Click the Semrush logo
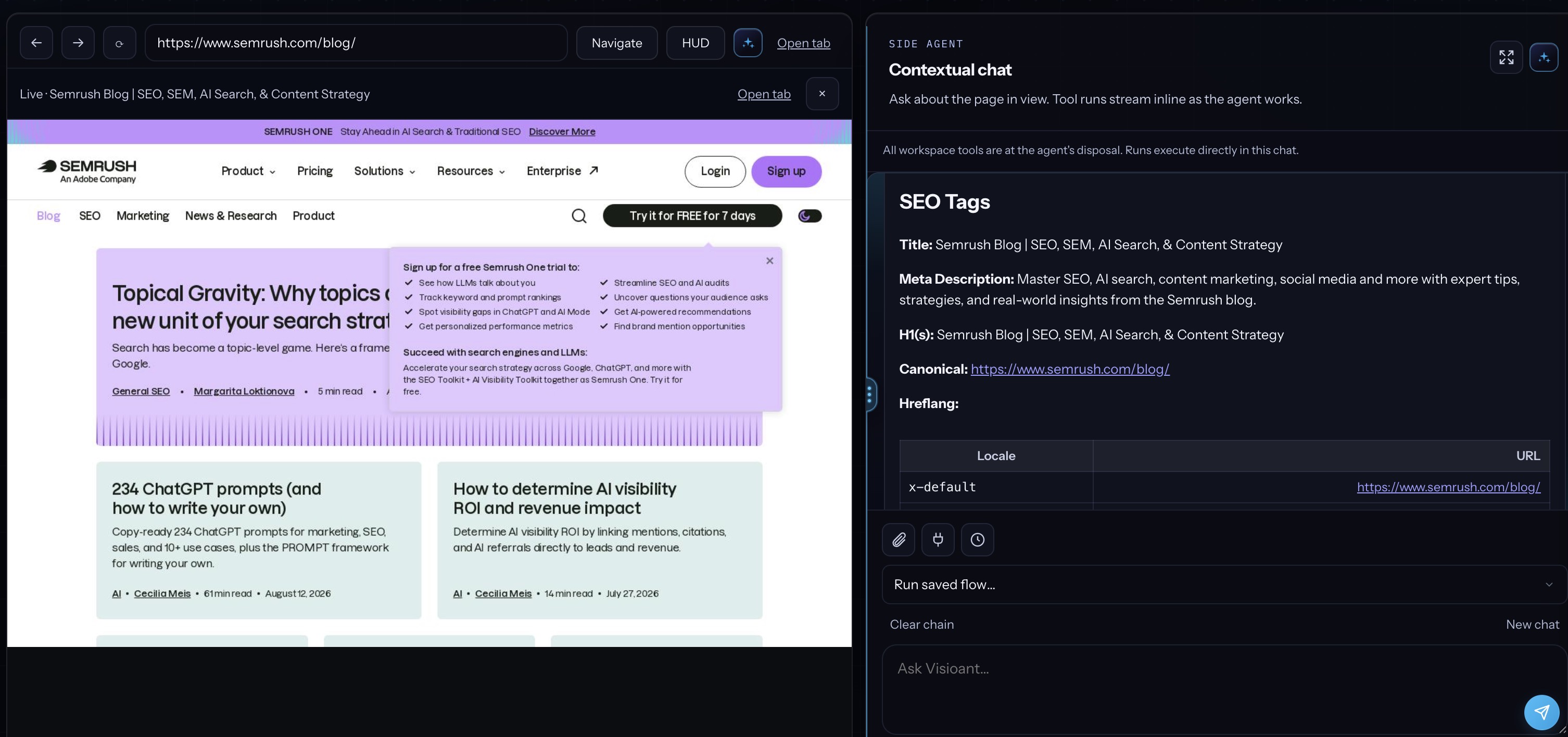 coord(87,171)
